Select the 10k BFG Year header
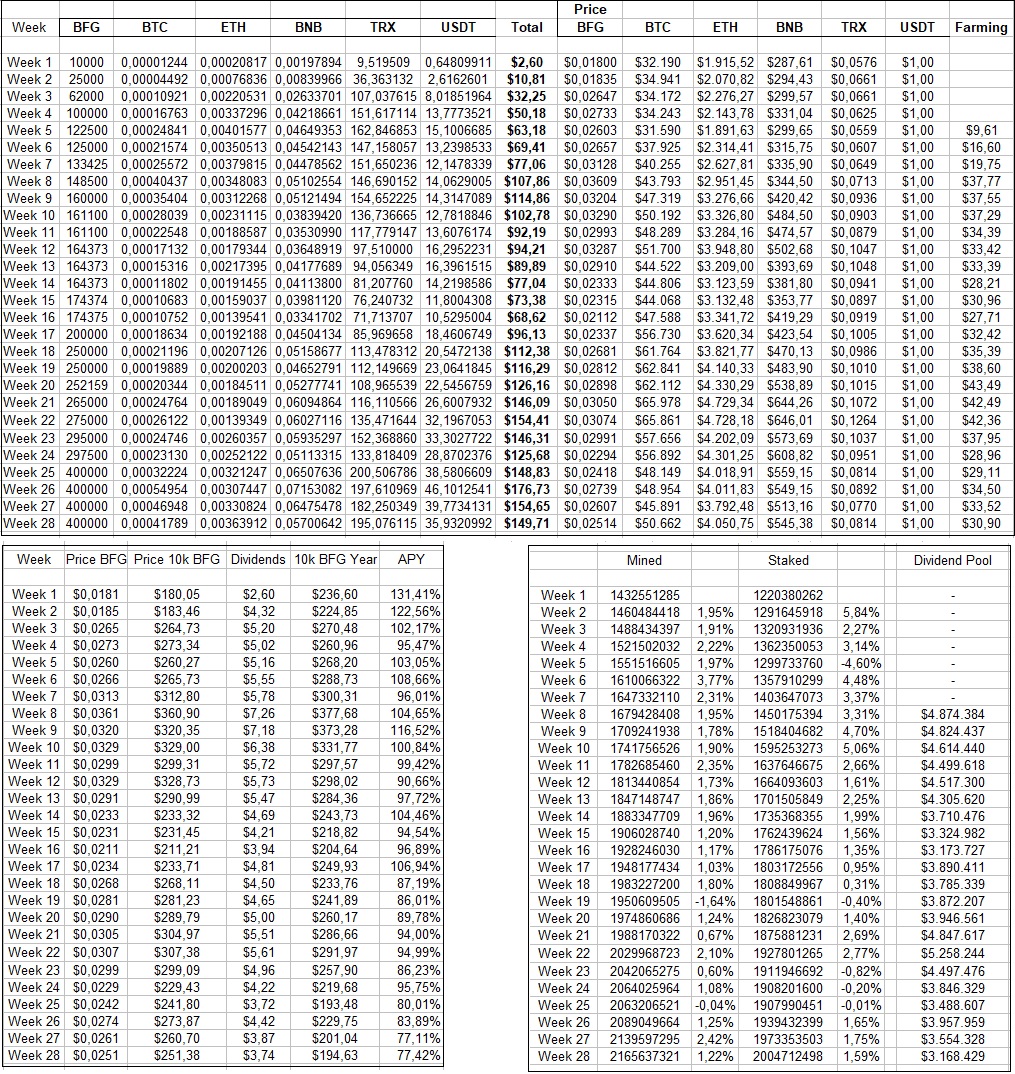The image size is (1015, 1074). (x=336, y=559)
